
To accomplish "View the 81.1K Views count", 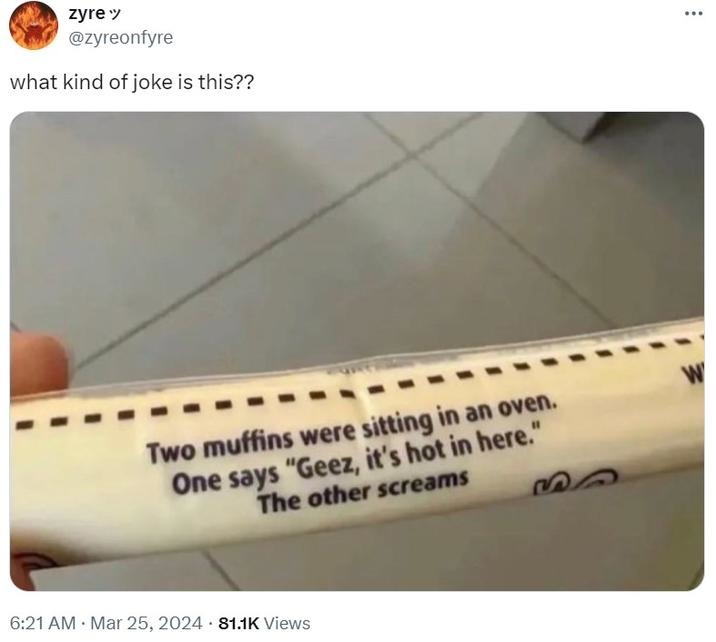I will coord(264,623).
